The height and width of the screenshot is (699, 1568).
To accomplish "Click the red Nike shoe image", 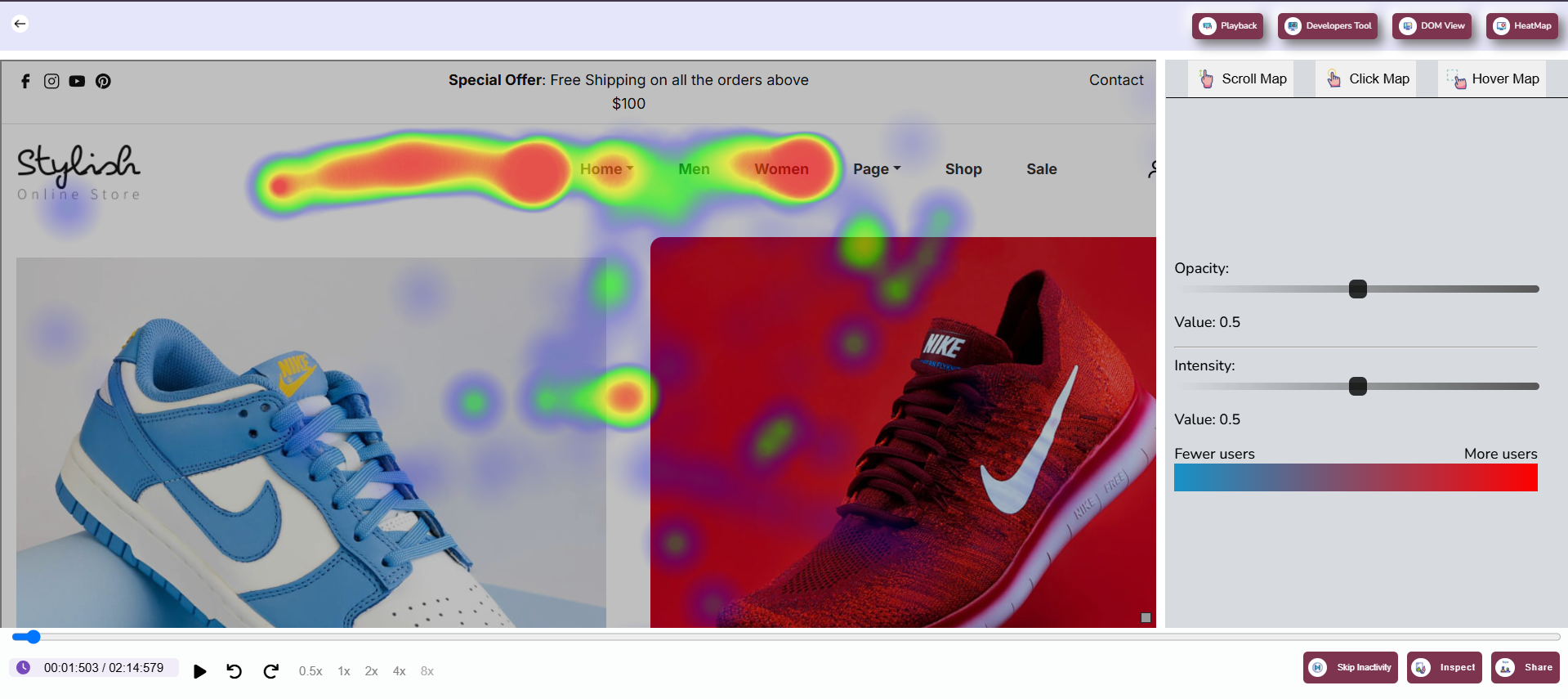I will click(903, 432).
